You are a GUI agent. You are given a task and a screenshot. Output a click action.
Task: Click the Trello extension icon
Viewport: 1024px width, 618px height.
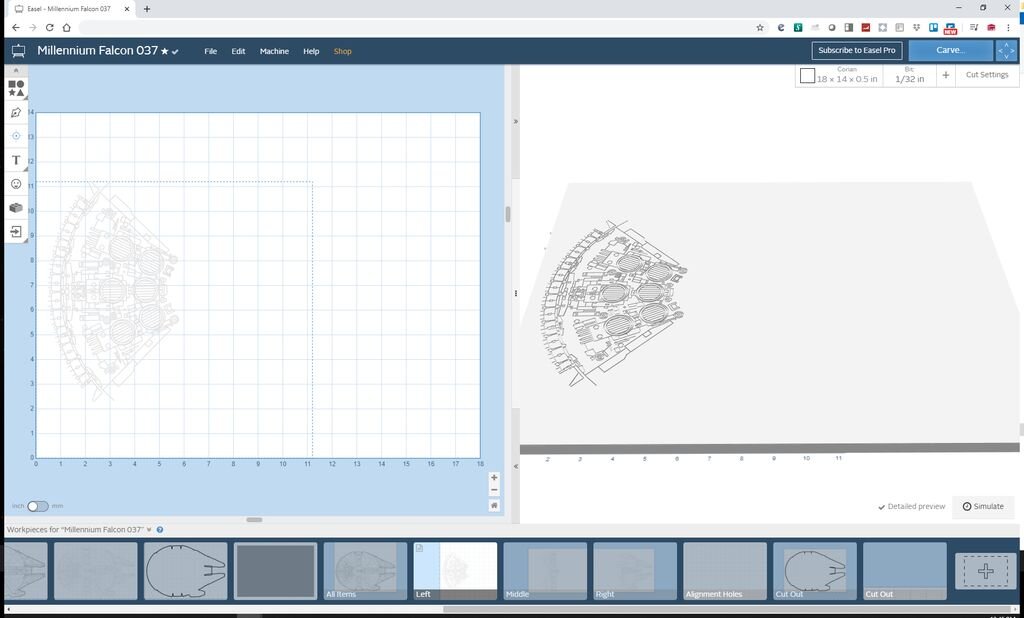point(933,27)
